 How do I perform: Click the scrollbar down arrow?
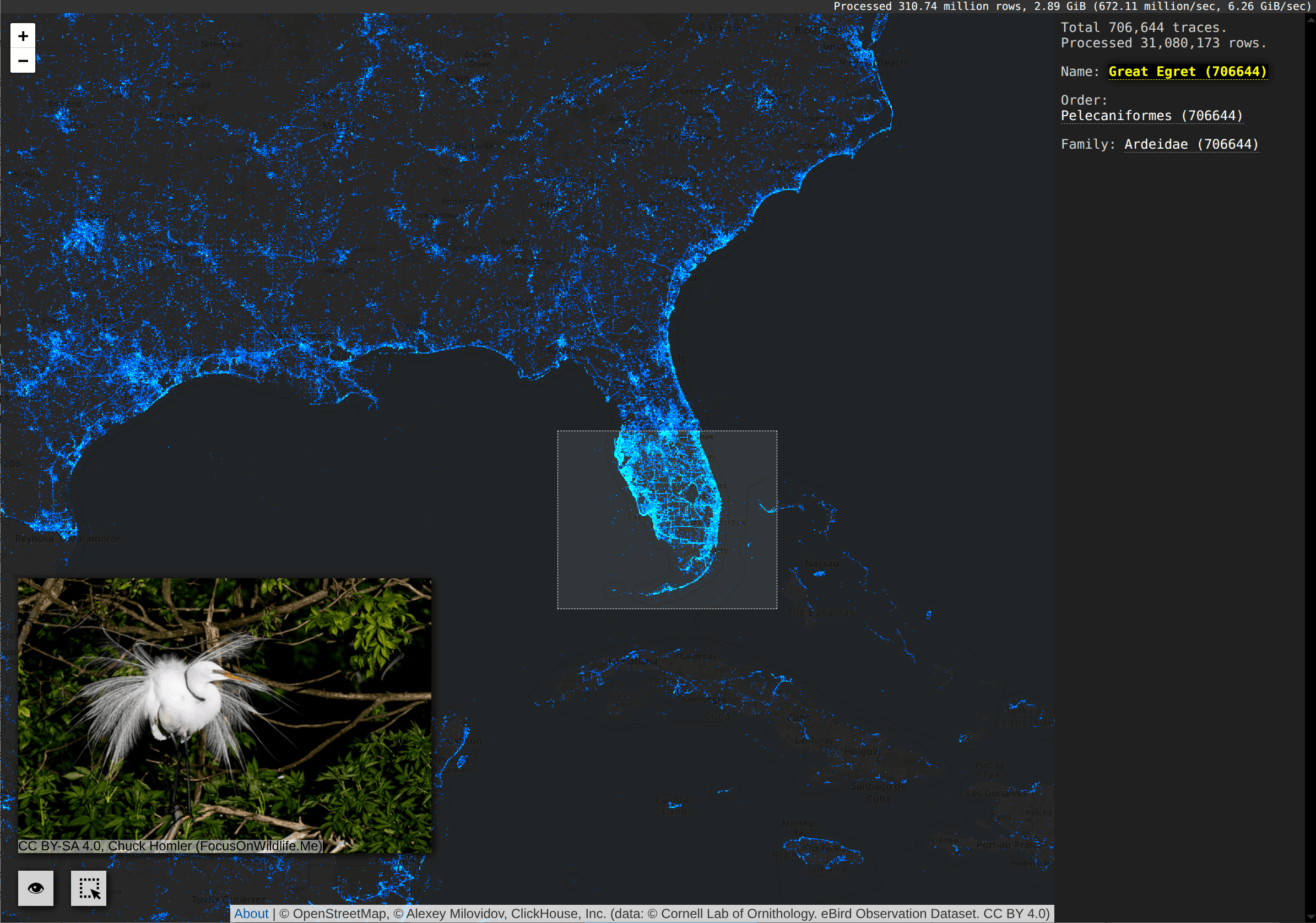coord(1310,917)
